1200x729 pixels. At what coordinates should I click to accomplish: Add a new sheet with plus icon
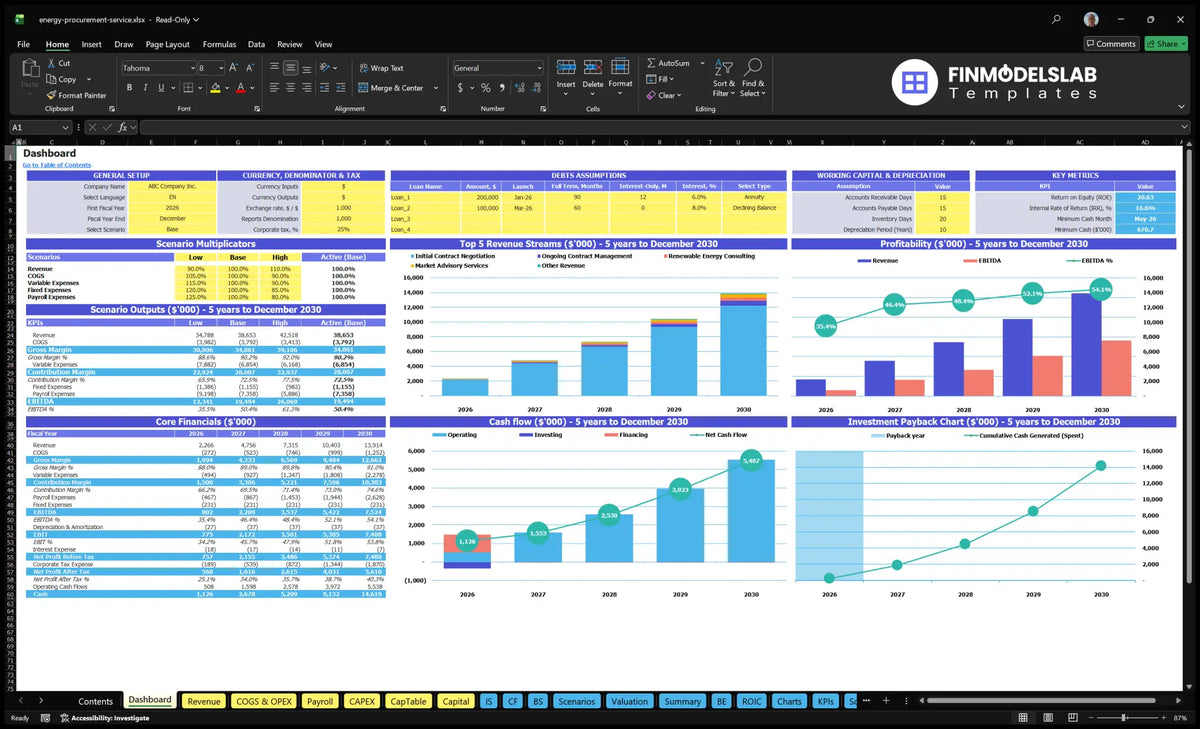click(x=885, y=701)
